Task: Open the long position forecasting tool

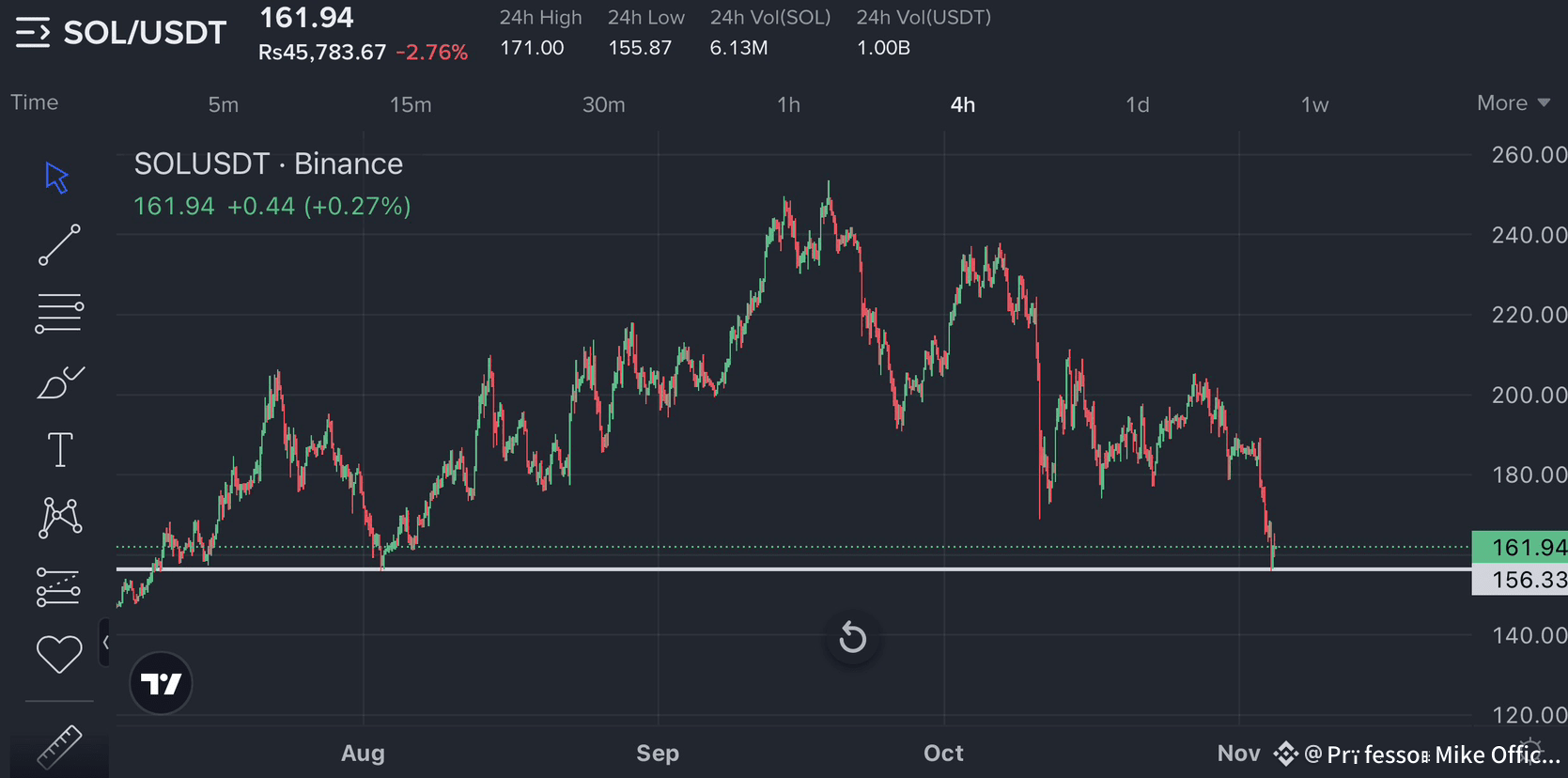Action: click(x=58, y=587)
